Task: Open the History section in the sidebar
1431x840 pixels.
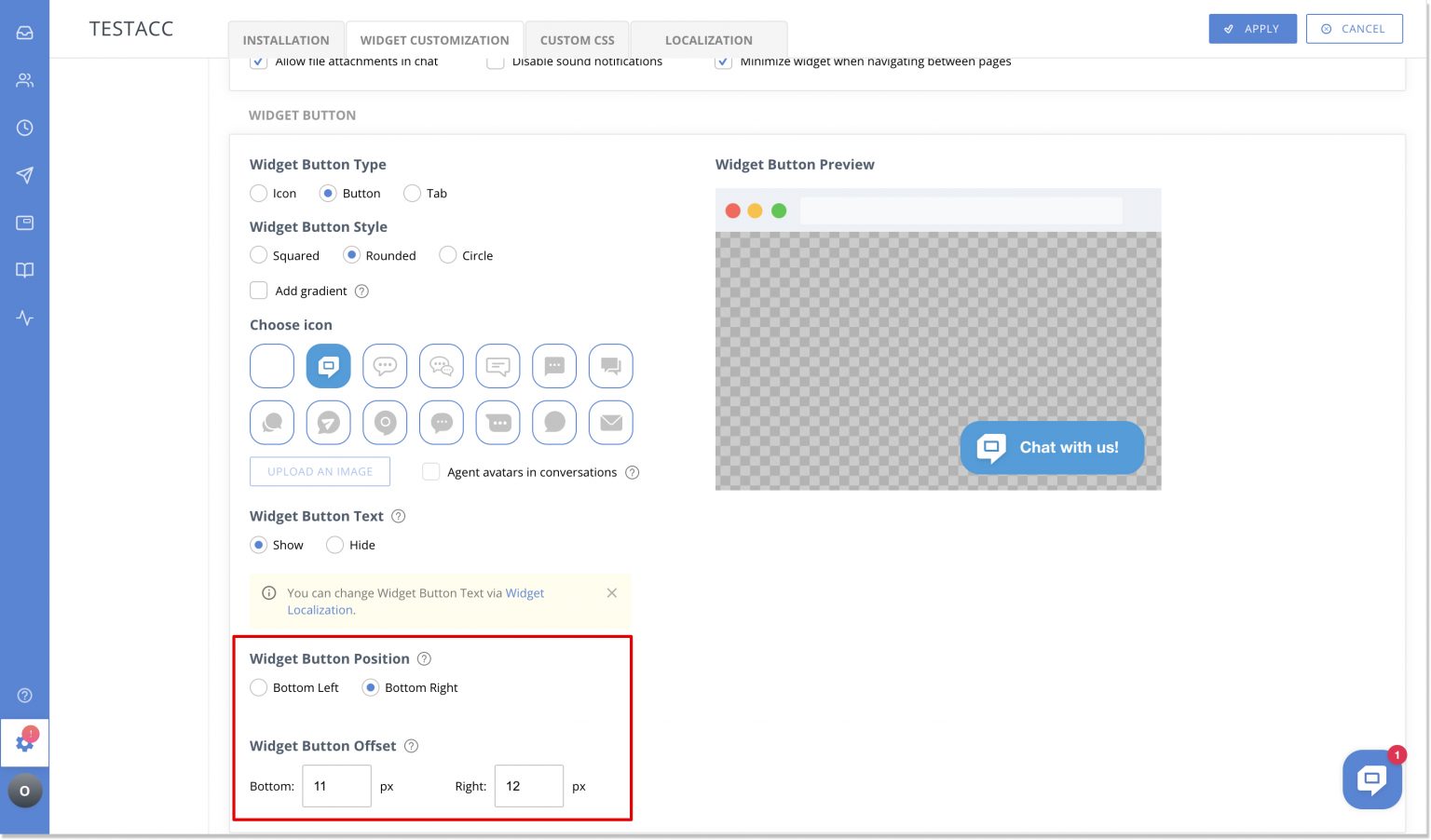Action: tap(24, 129)
